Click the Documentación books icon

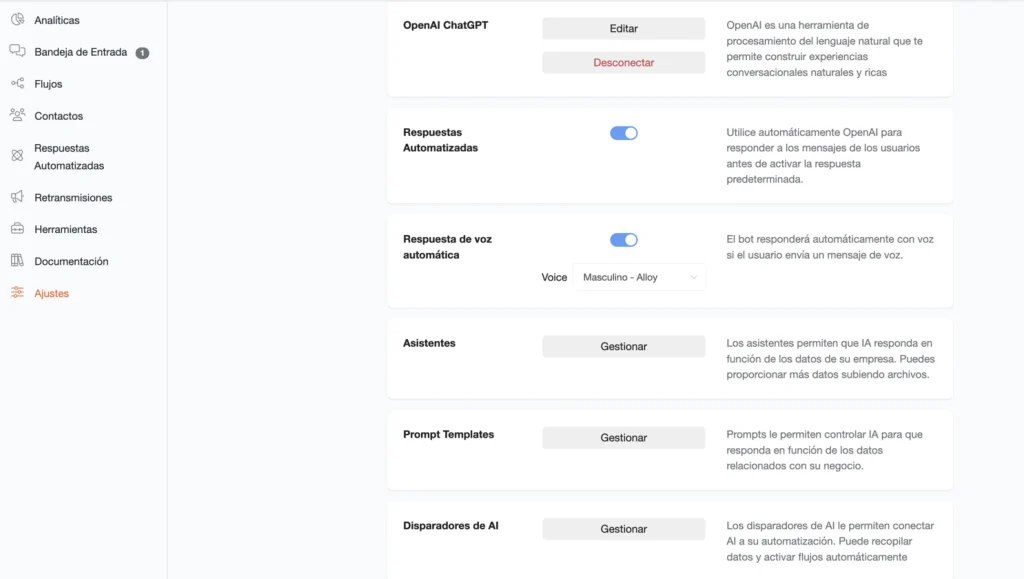pos(18,260)
